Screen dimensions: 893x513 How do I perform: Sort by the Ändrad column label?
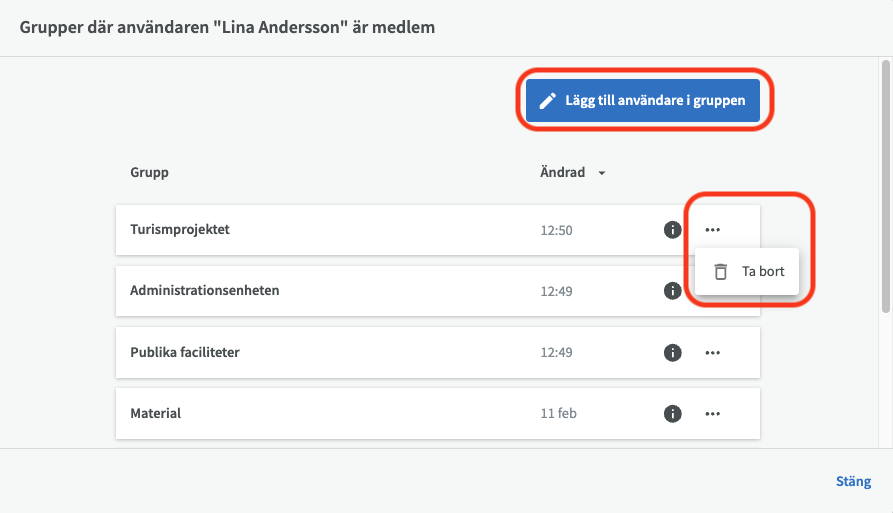[x=562, y=172]
